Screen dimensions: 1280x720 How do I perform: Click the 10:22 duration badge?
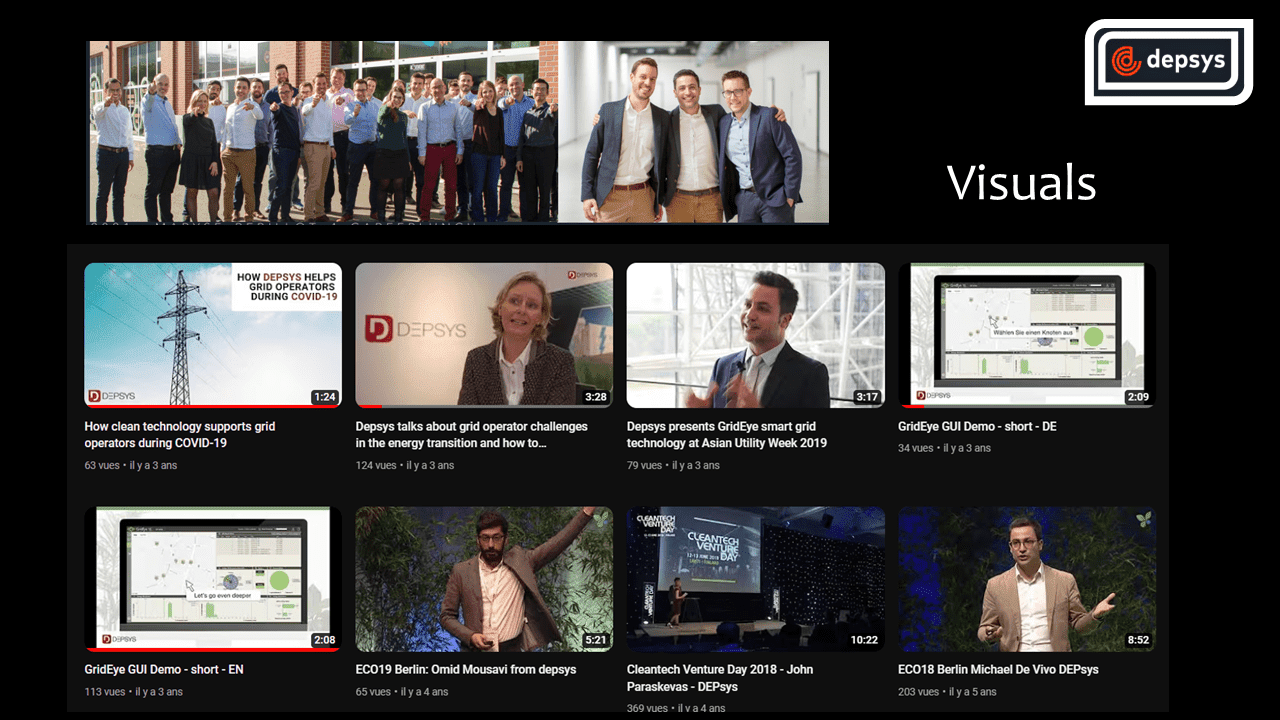click(862, 640)
